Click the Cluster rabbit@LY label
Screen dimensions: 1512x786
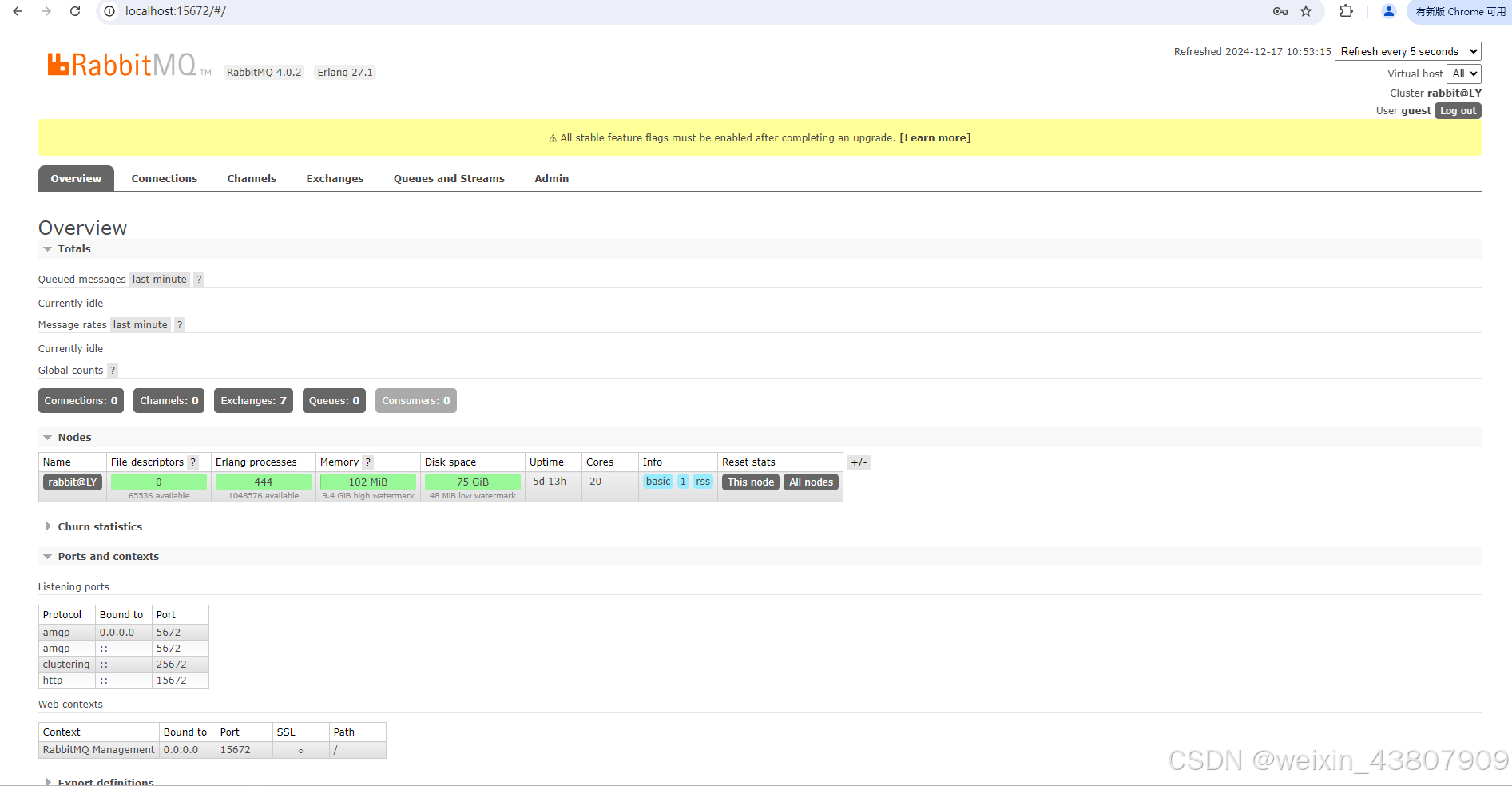coord(1435,93)
